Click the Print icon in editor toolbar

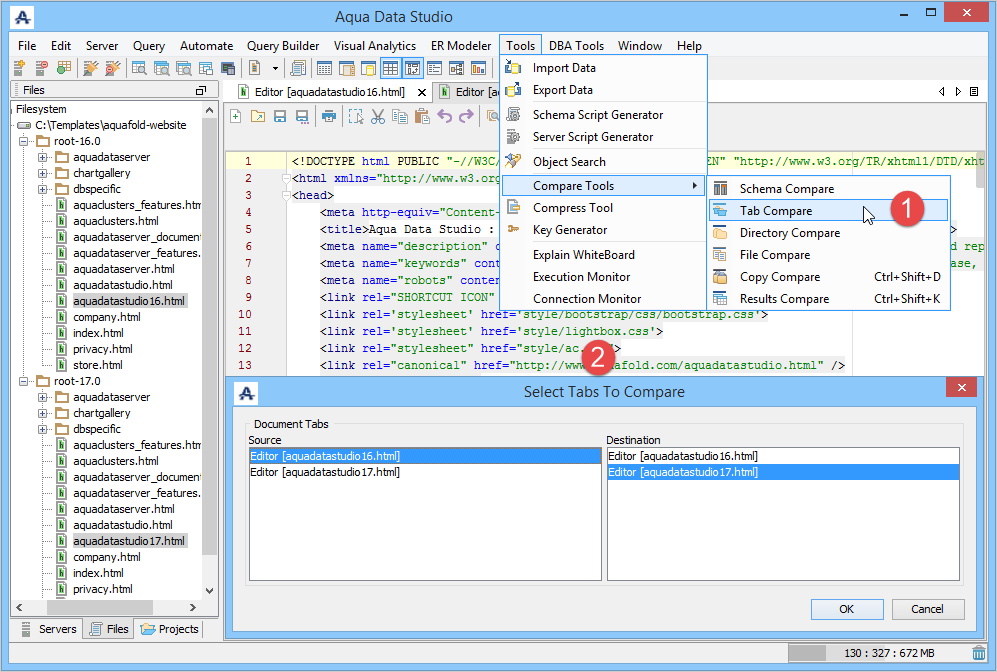pyautogui.click(x=328, y=117)
